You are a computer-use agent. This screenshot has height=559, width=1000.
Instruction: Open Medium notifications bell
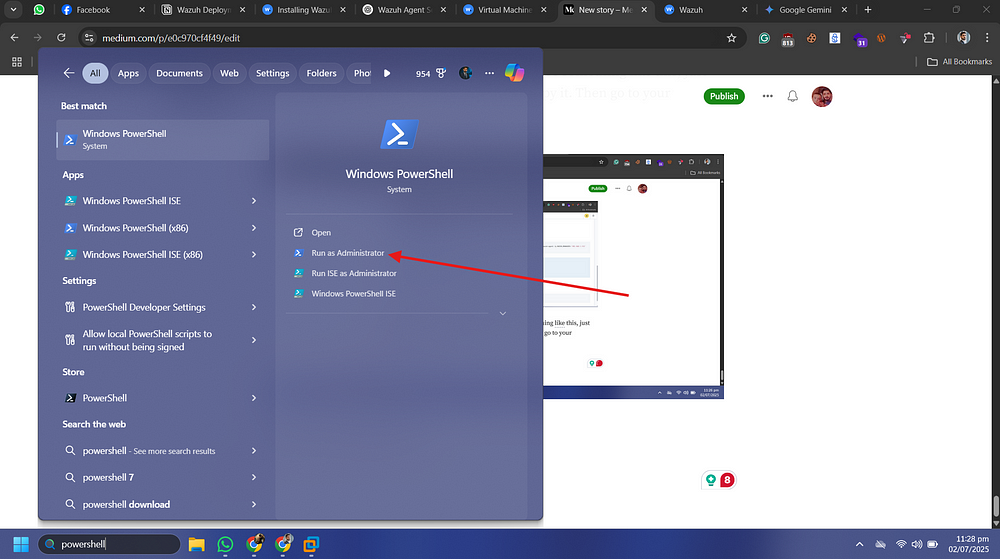pos(792,96)
